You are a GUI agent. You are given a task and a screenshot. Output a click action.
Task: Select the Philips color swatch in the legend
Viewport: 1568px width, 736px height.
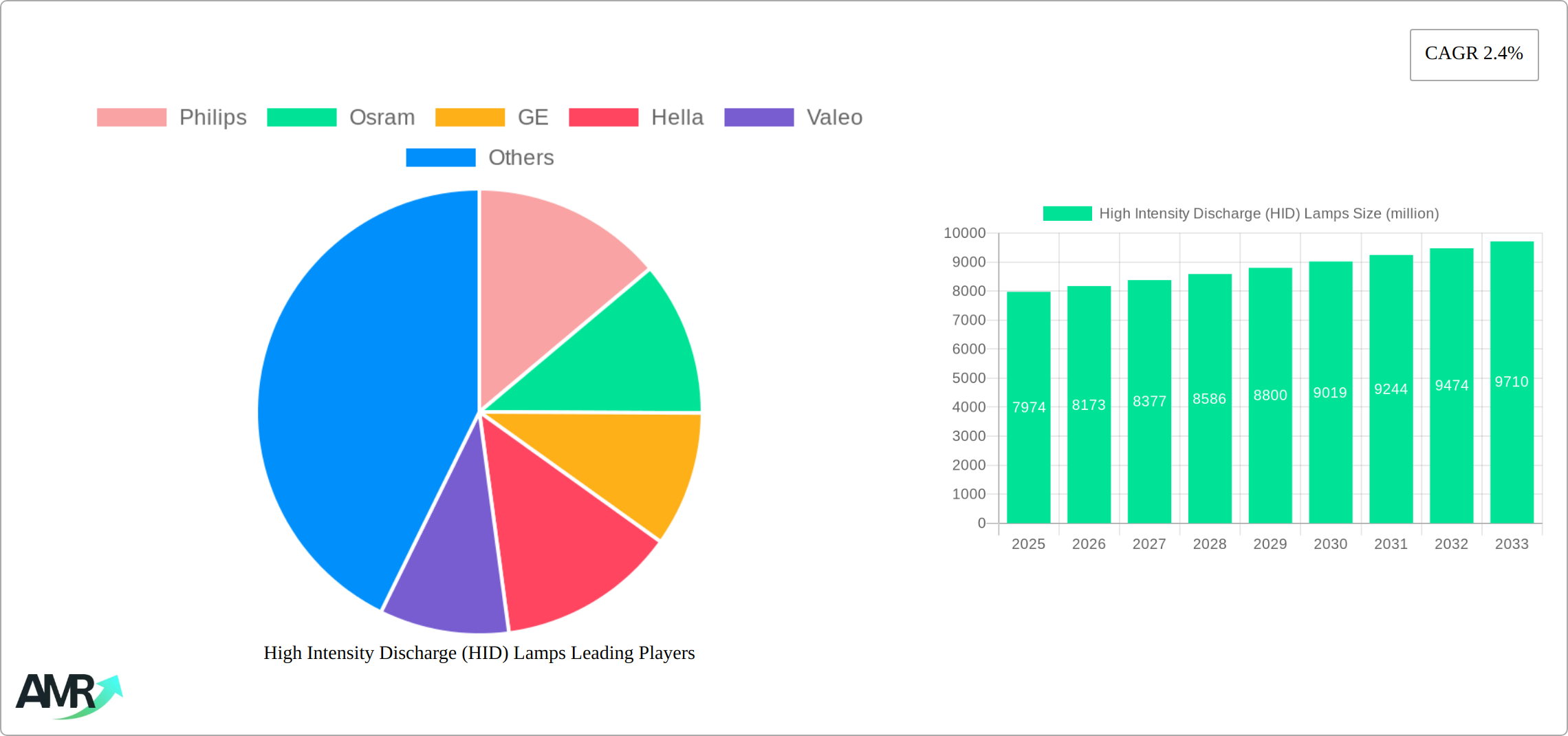[131, 117]
